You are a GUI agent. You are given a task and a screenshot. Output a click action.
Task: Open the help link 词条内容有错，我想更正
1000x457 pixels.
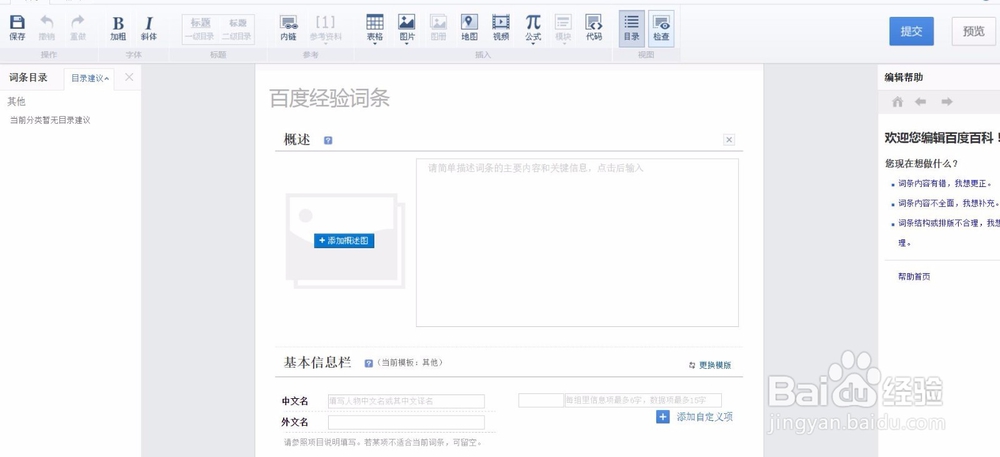tap(945, 184)
